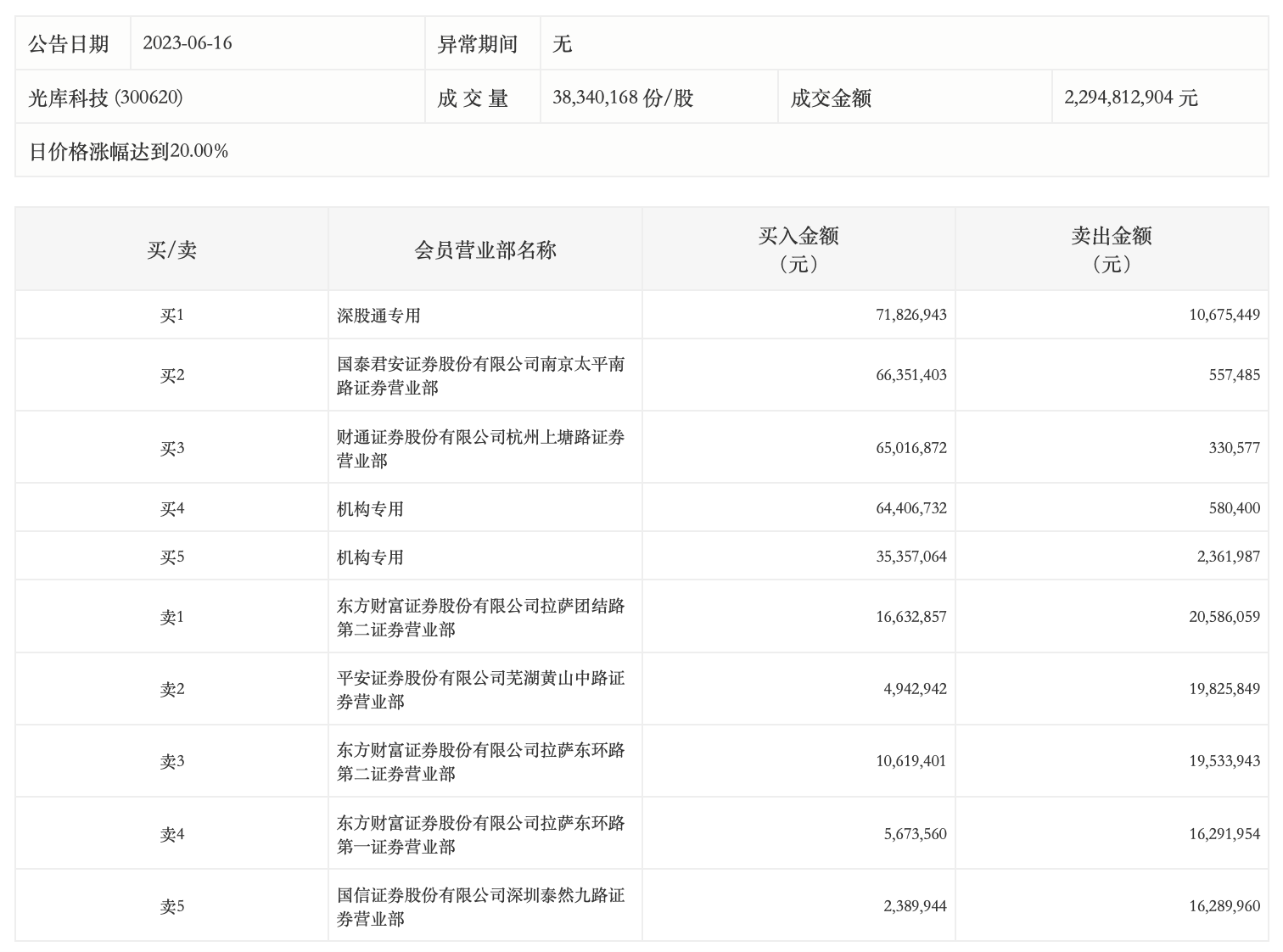Select stock name 光库科技 (300620)
The height and width of the screenshot is (952, 1283).
pos(105,98)
